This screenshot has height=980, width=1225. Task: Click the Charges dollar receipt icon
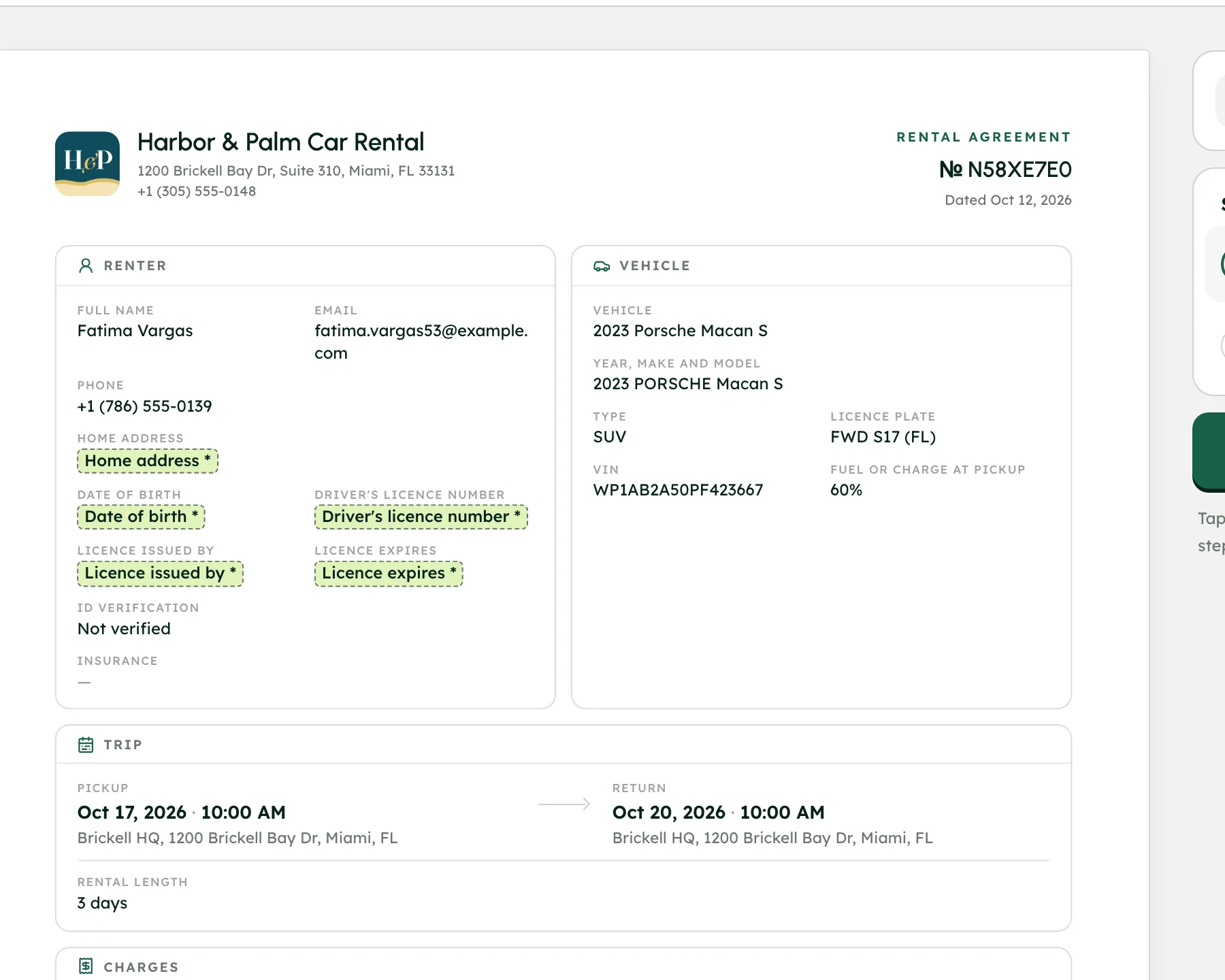pyautogui.click(x=86, y=966)
